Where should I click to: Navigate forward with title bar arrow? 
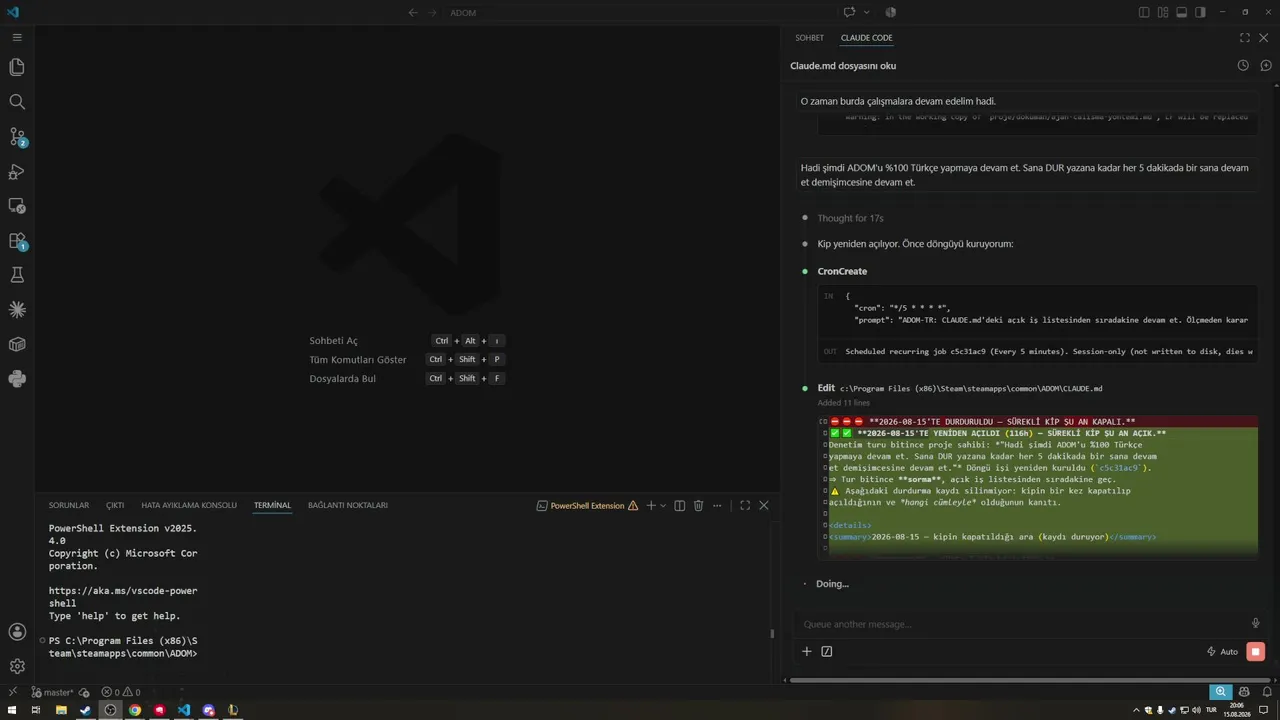[433, 12]
